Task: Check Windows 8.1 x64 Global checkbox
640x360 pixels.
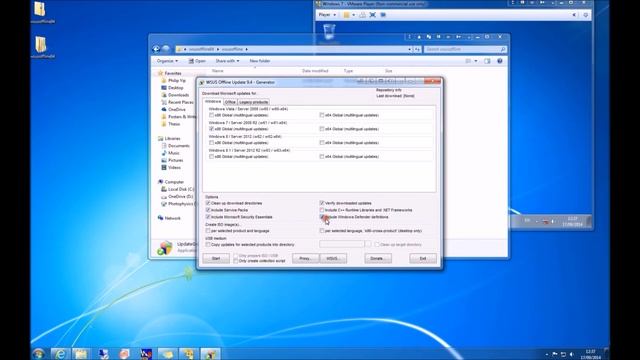Action: 322,156
